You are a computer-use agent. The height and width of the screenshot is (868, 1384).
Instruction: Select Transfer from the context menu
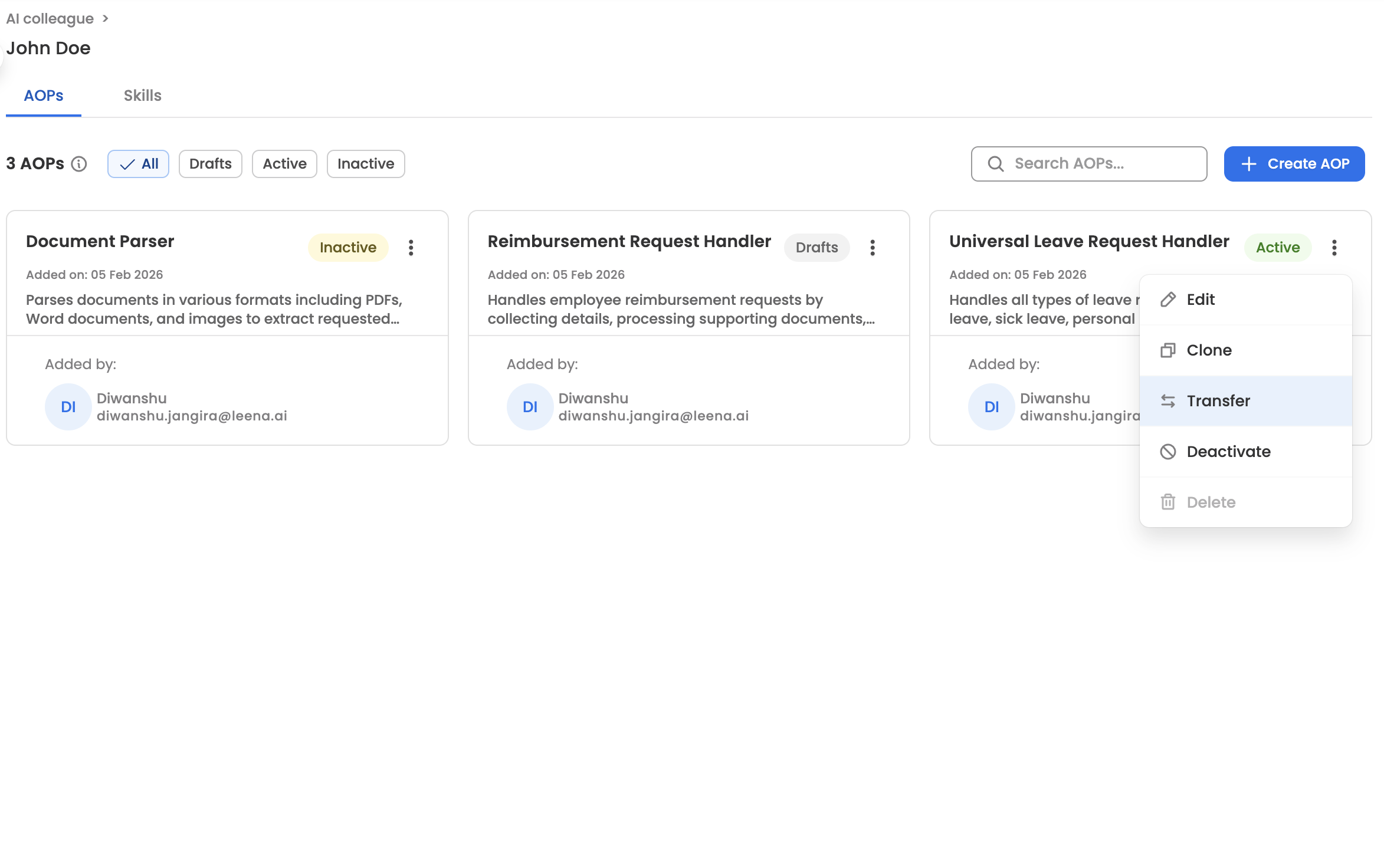click(x=1218, y=401)
